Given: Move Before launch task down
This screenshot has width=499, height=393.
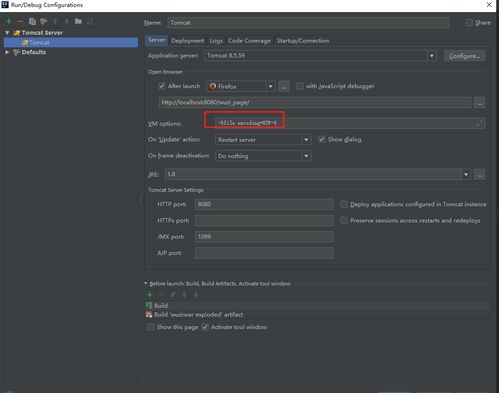Looking at the screenshot, I should (196, 295).
